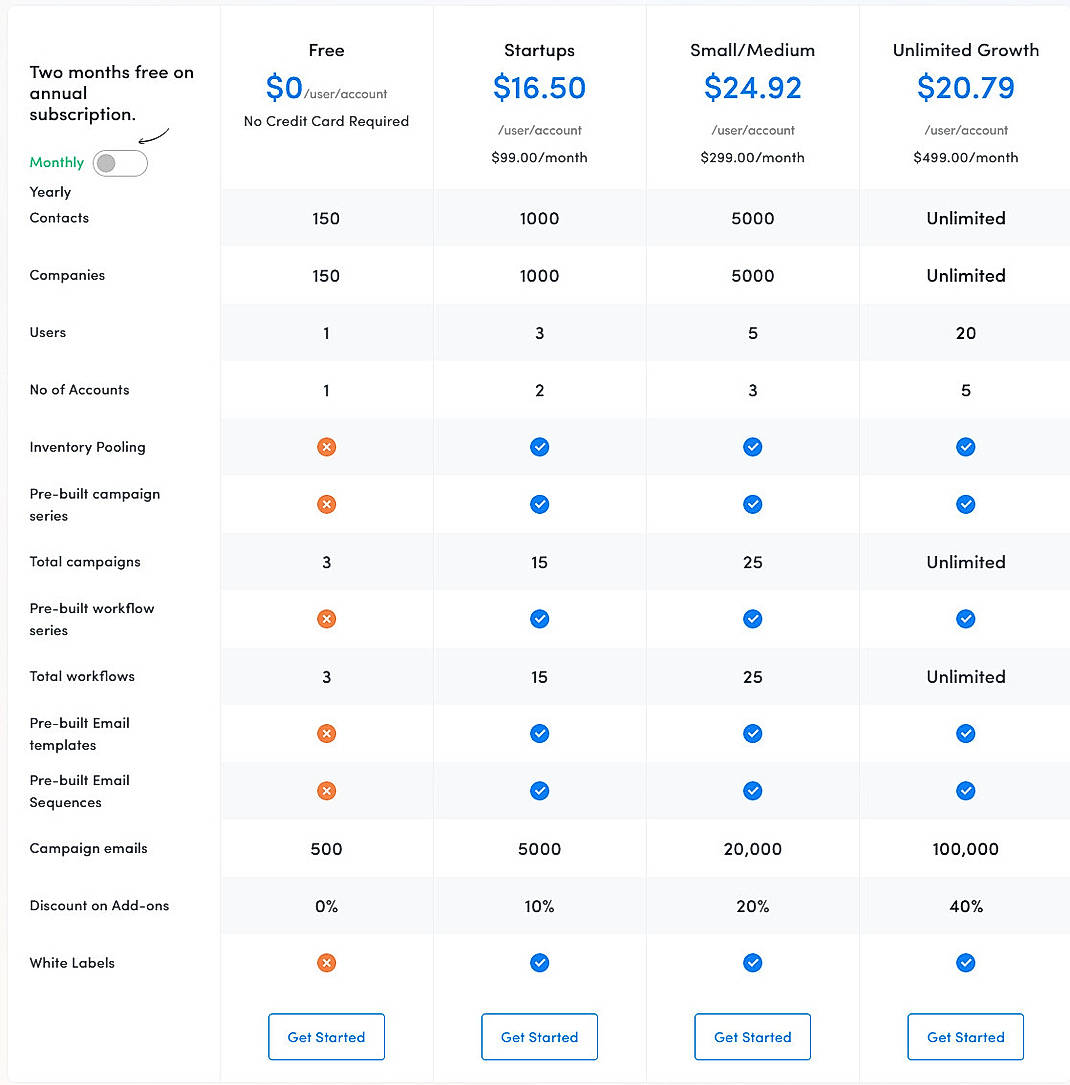Click the cross icon for Inventory Pooling under Free
This screenshot has height=1085, width=1070.
[326, 447]
